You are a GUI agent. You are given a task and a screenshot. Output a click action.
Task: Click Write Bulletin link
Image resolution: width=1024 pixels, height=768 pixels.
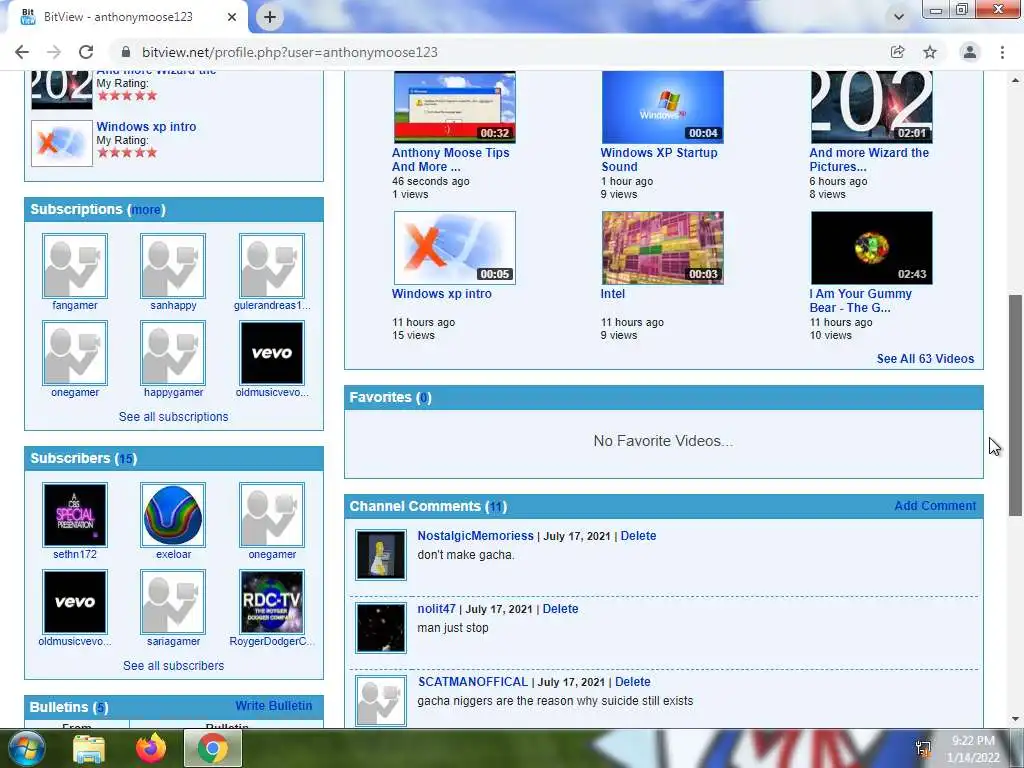pyautogui.click(x=274, y=705)
